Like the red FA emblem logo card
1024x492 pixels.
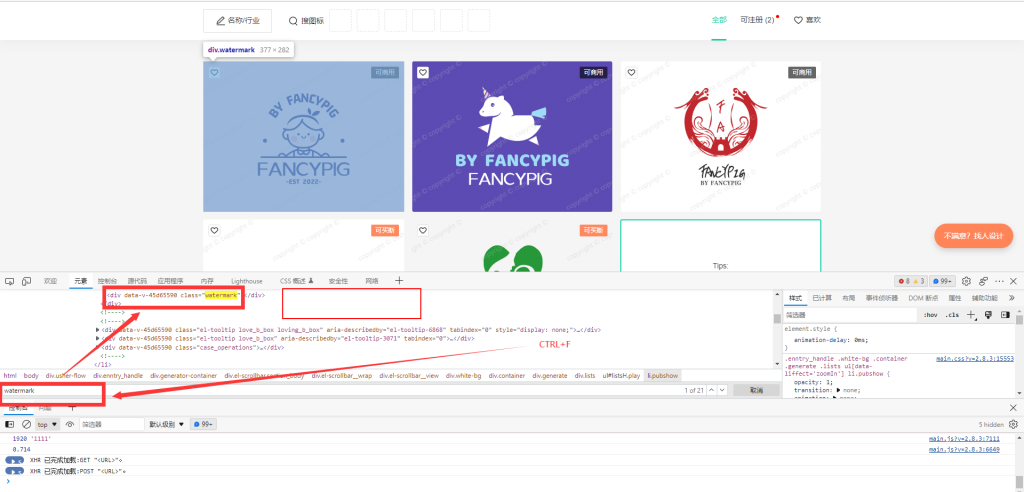[631, 73]
